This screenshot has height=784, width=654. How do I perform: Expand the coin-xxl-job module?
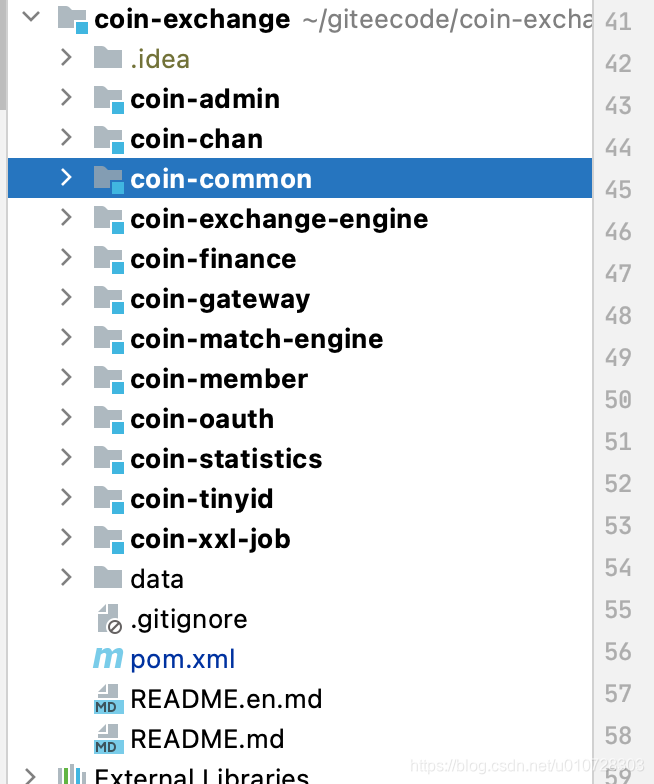(x=66, y=537)
